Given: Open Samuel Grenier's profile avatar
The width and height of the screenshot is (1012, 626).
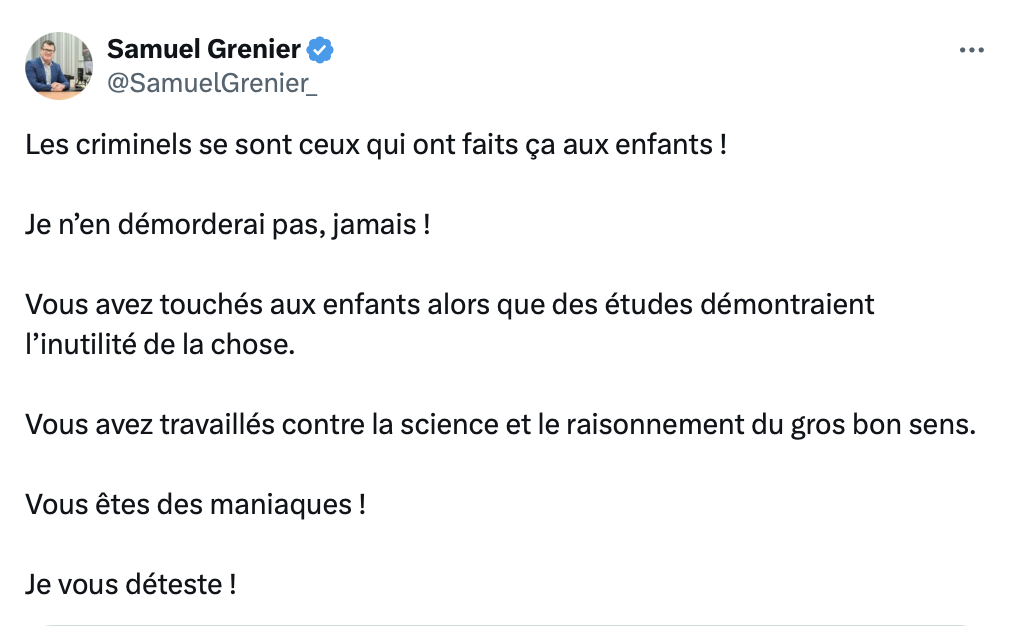Looking at the screenshot, I should coord(59,66).
